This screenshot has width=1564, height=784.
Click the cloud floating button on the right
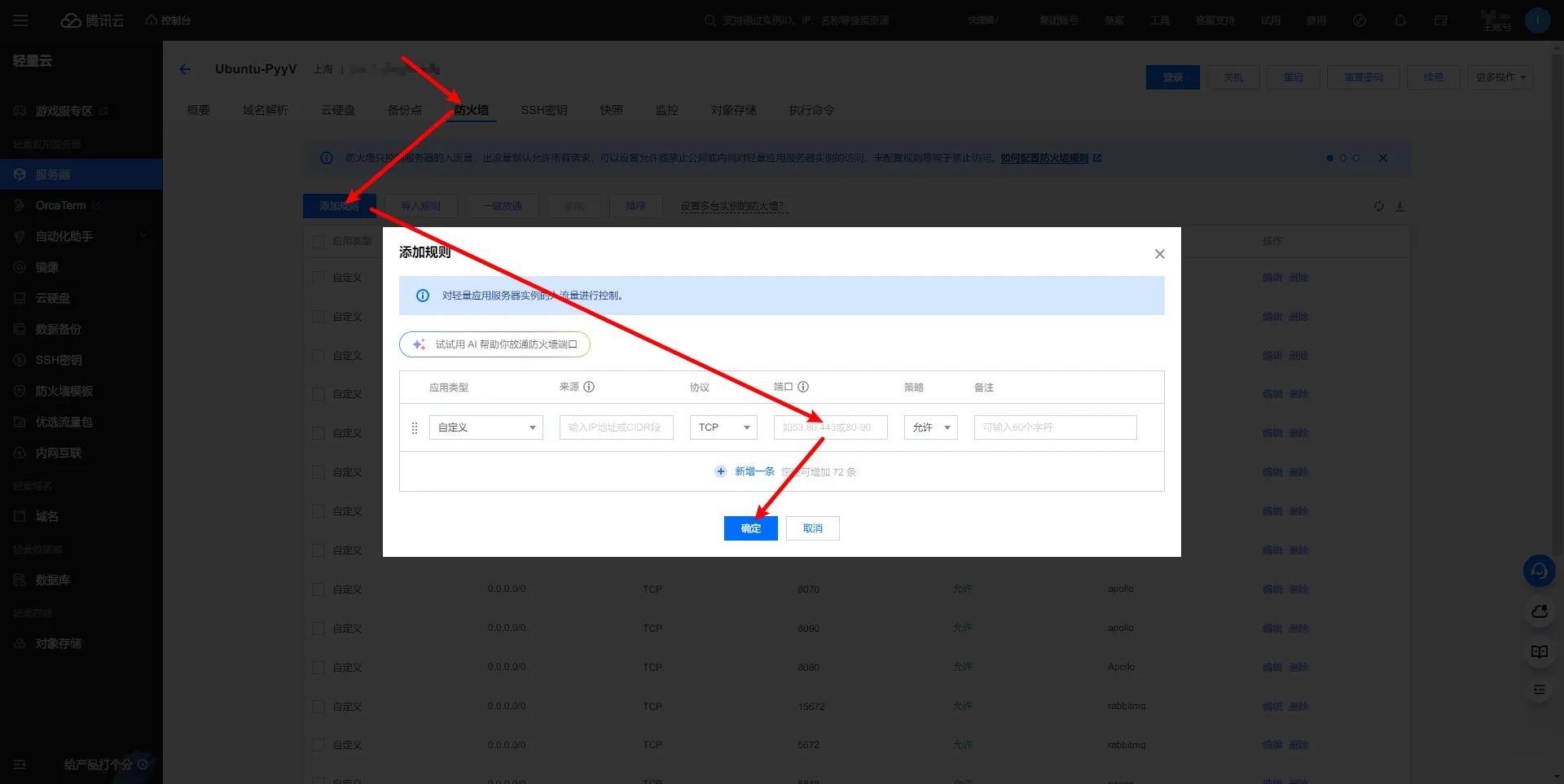(x=1540, y=611)
